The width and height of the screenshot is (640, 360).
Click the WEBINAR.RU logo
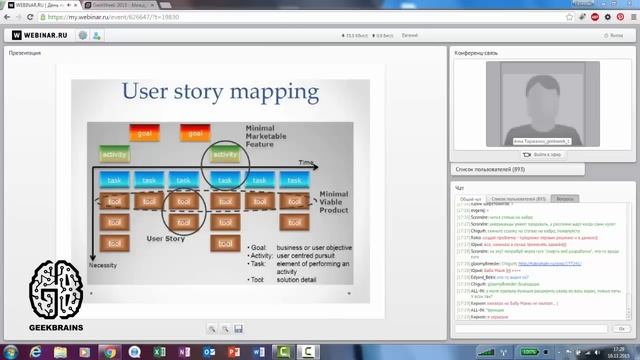(40, 36)
